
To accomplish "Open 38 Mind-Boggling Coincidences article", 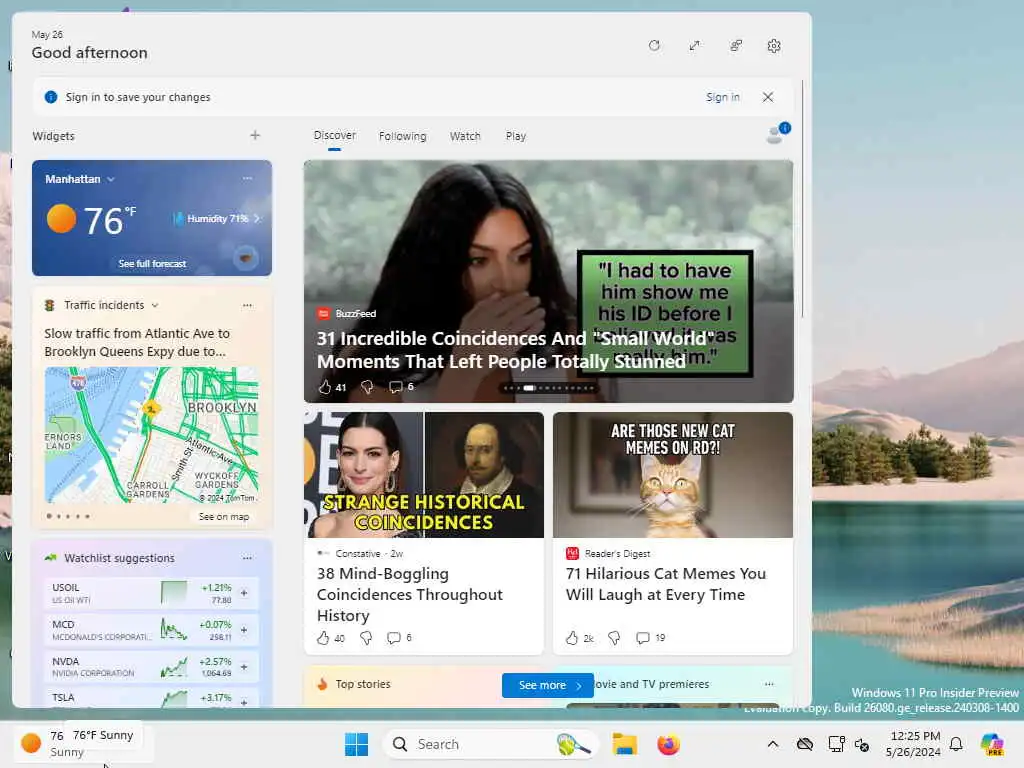I will pos(409,594).
